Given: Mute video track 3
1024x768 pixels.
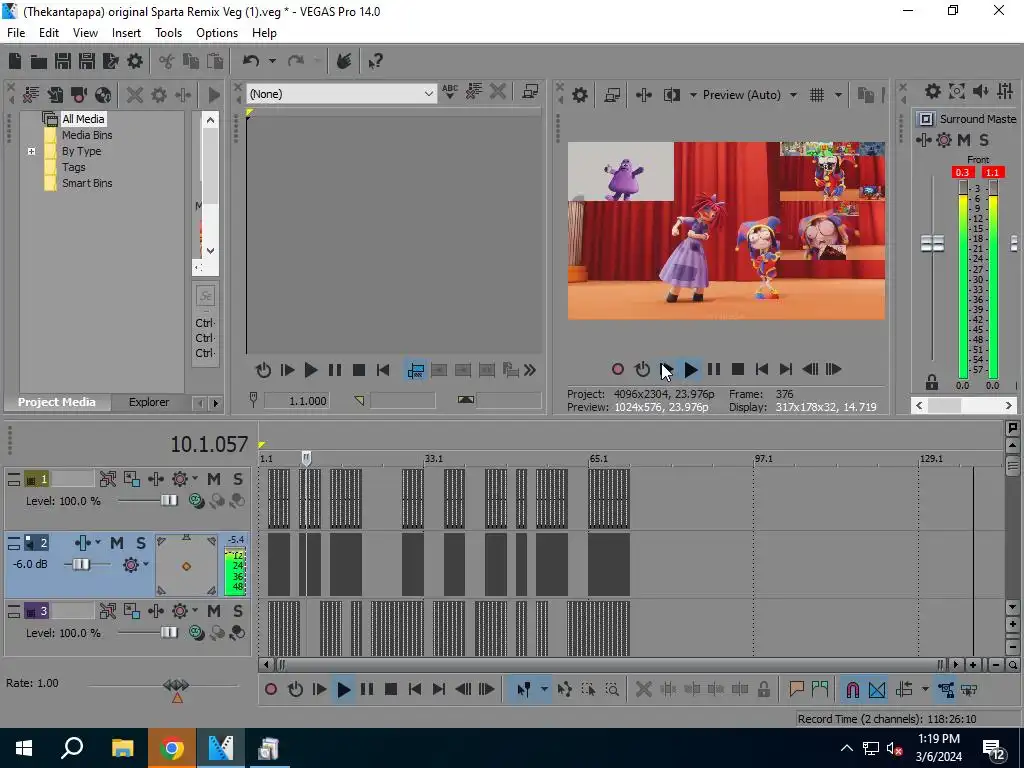Looking at the screenshot, I should pos(214,611).
